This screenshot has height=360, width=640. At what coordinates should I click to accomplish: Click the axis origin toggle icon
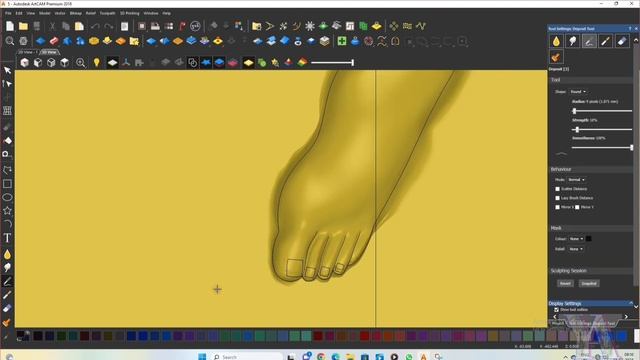(126, 62)
